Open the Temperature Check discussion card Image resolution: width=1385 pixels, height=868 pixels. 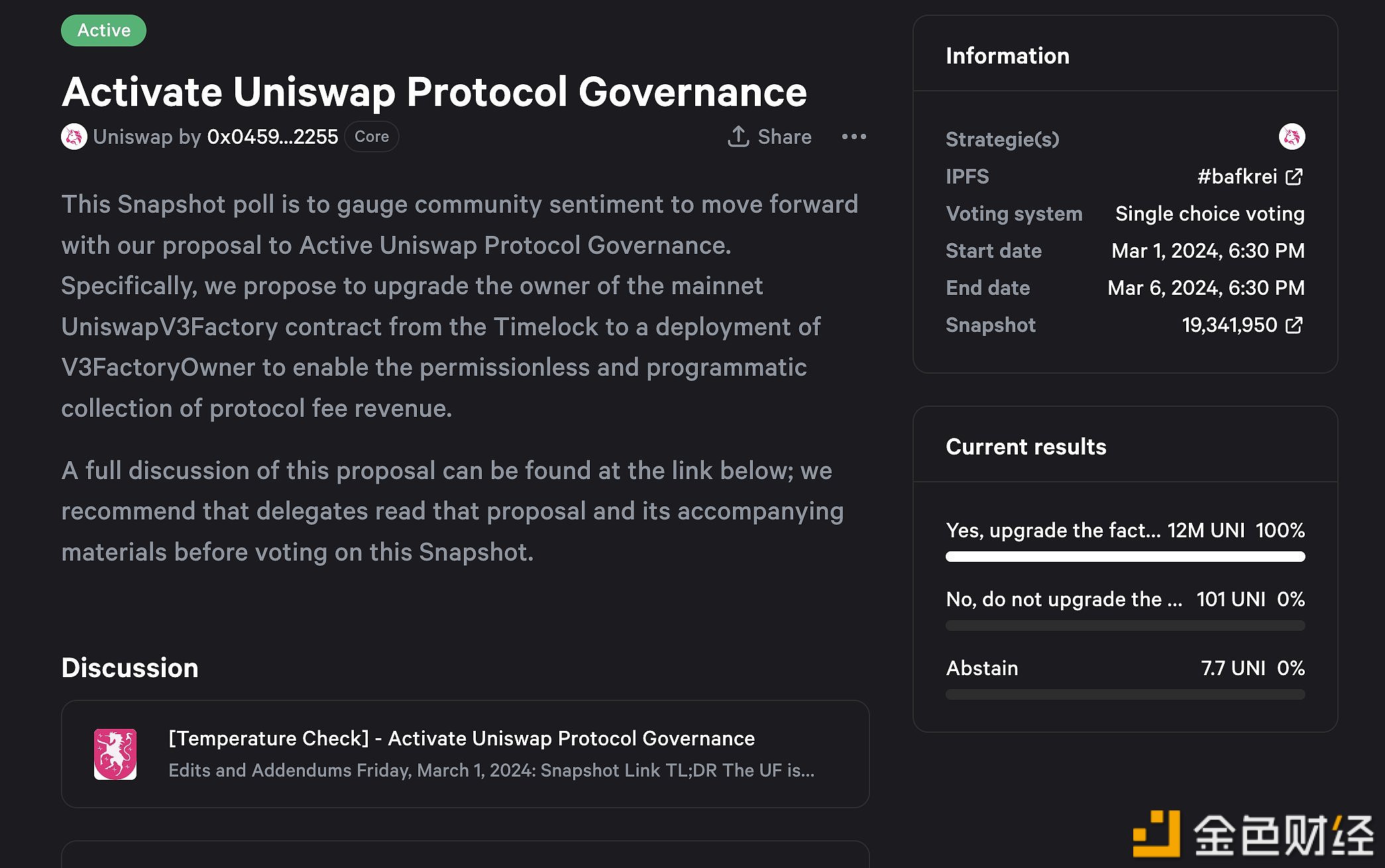[465, 754]
